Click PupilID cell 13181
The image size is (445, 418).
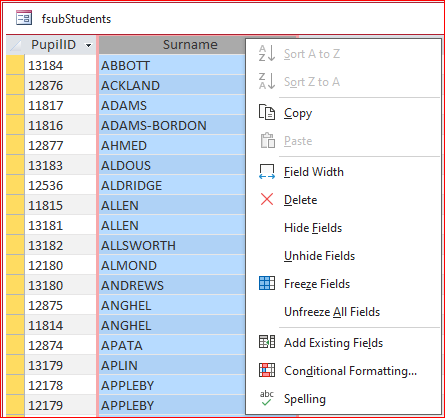(x=60, y=225)
